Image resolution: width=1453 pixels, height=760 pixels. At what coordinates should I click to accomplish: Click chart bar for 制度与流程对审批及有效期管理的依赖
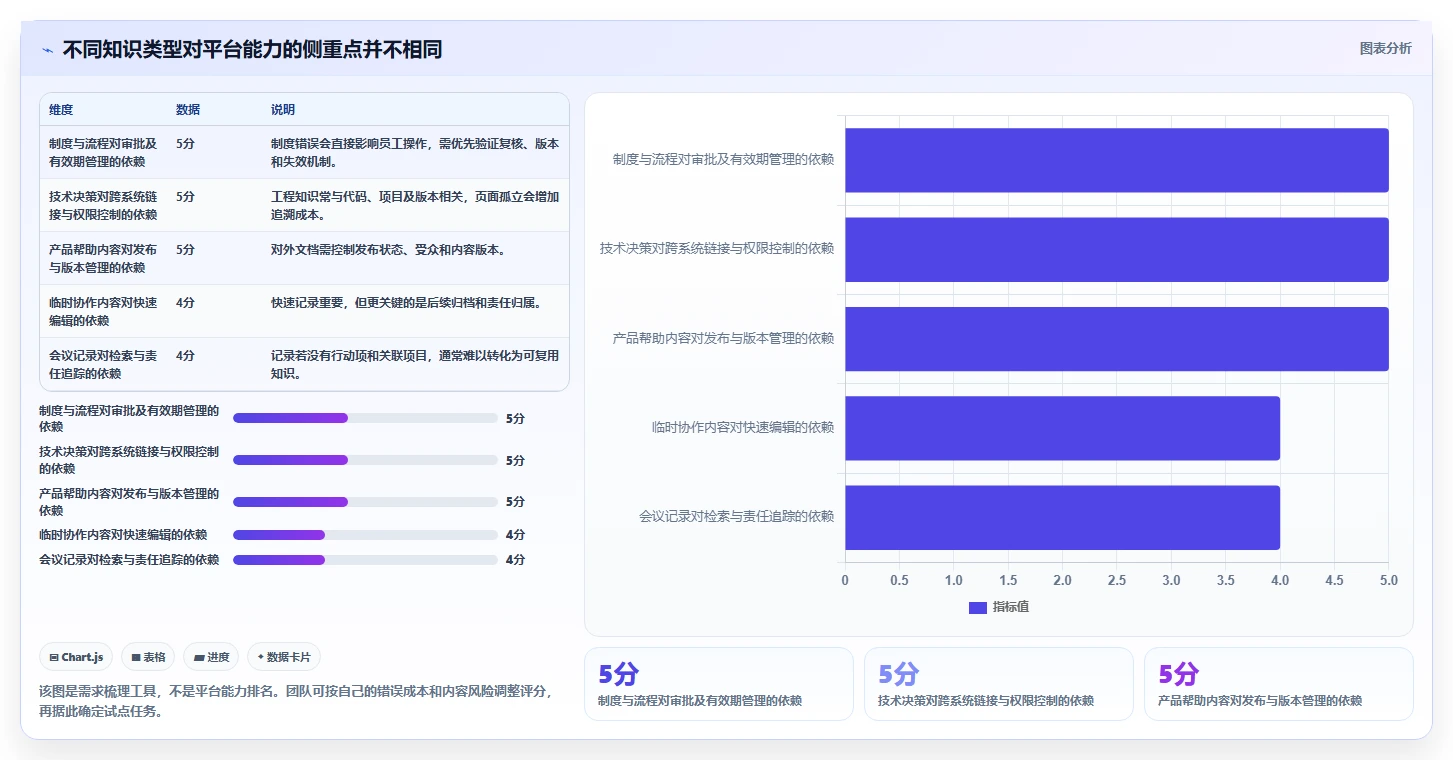[1117, 160]
